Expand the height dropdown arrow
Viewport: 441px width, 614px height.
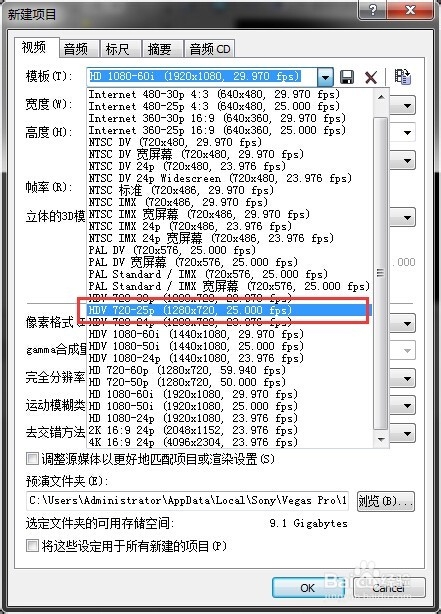[407, 133]
